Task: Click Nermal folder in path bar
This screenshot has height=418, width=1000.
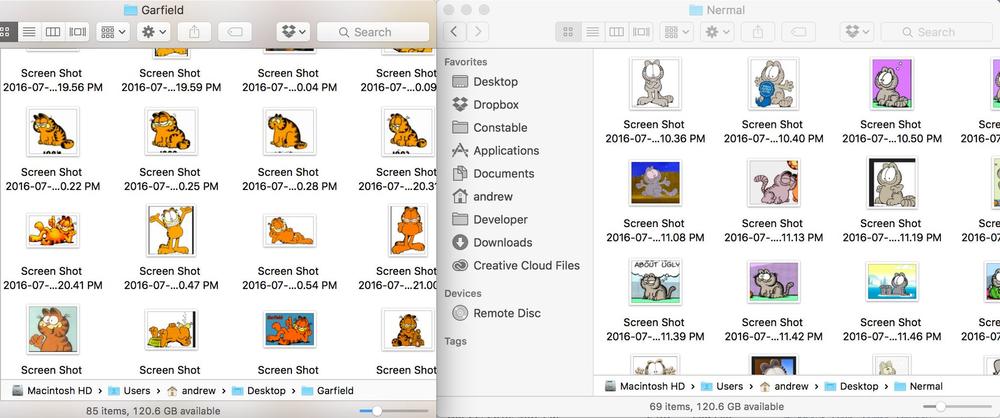Action: point(919,386)
